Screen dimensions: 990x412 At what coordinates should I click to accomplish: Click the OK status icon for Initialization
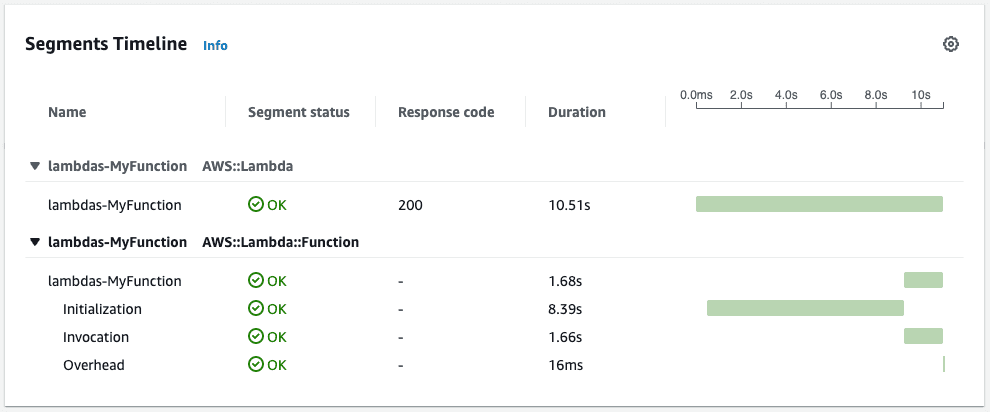point(256,309)
